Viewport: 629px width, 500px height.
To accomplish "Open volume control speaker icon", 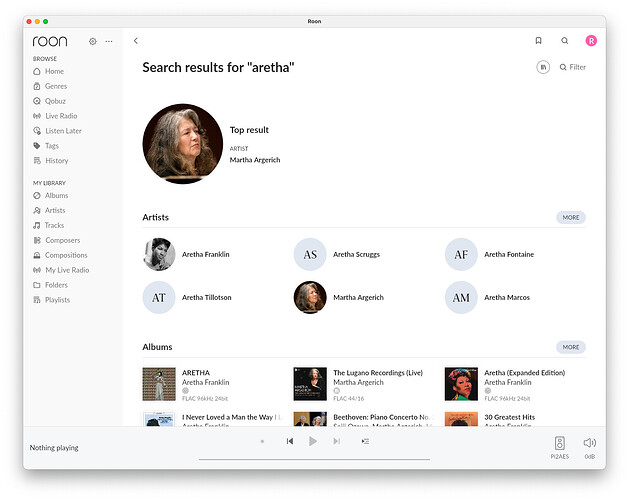I will 589,443.
